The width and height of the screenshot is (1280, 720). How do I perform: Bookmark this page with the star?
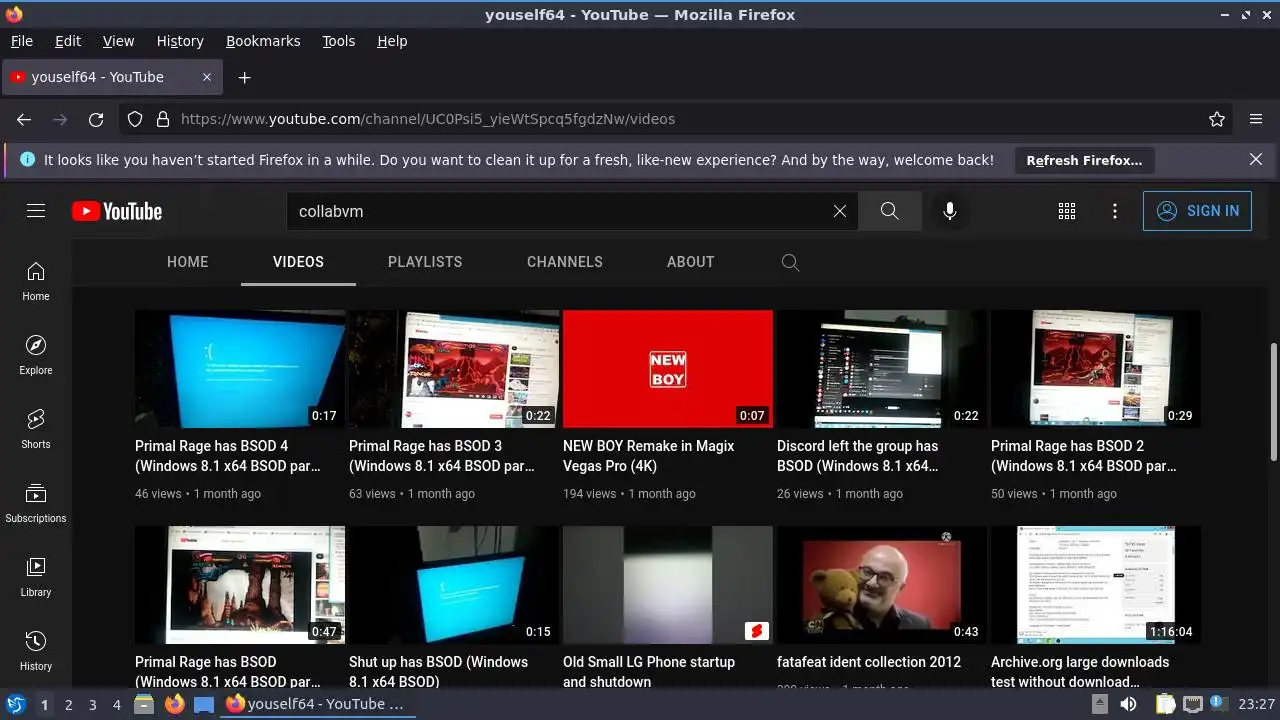click(x=1217, y=119)
